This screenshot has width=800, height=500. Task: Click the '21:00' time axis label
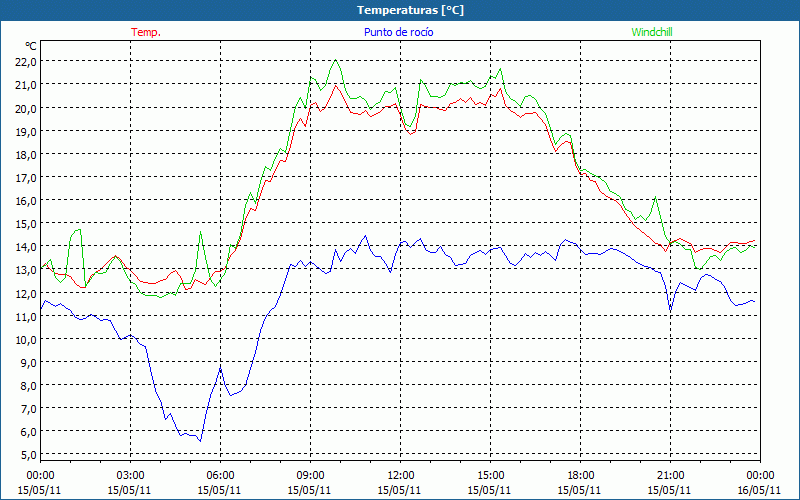point(670,475)
